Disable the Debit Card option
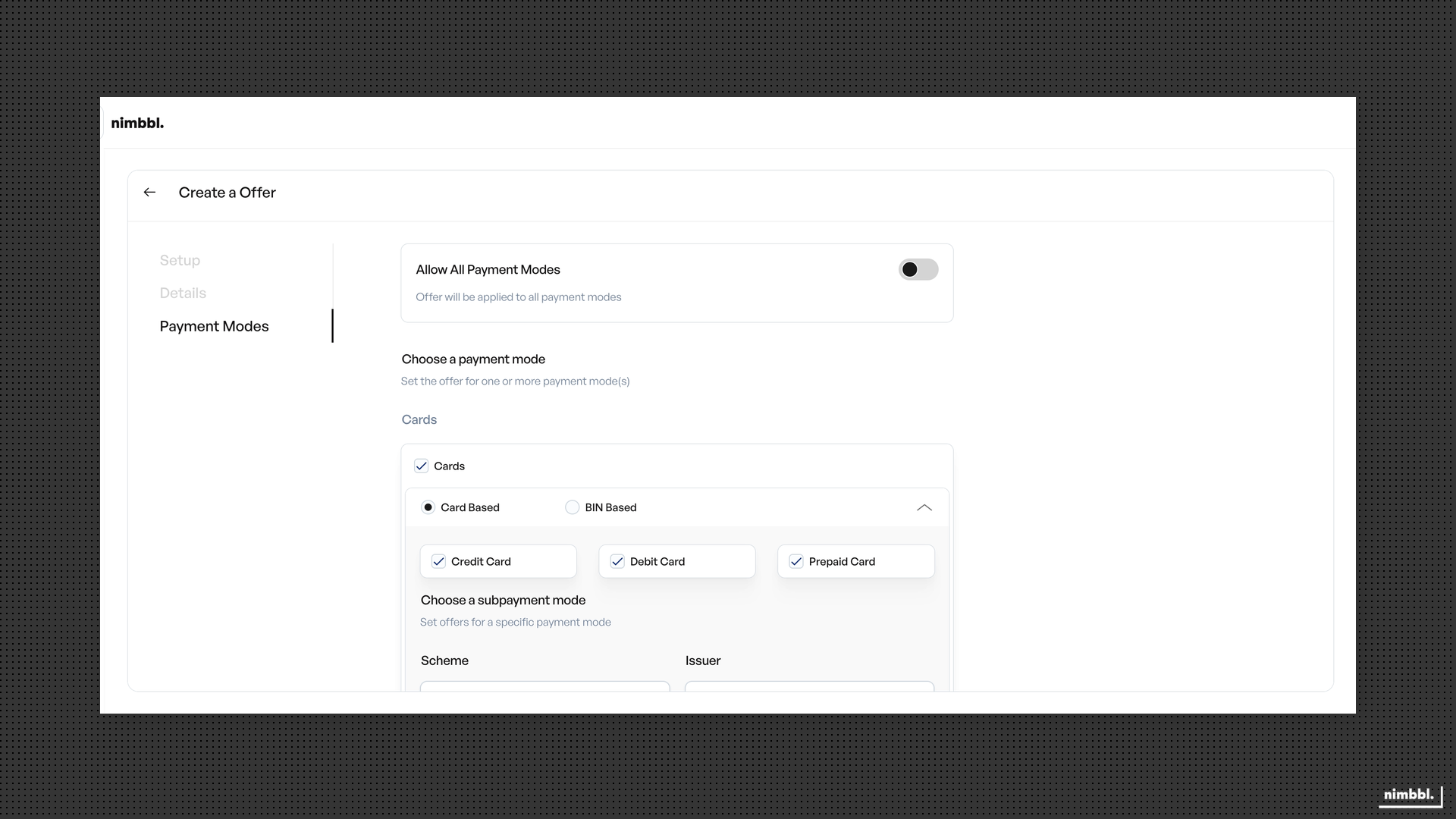The height and width of the screenshot is (819, 1456). 617,561
